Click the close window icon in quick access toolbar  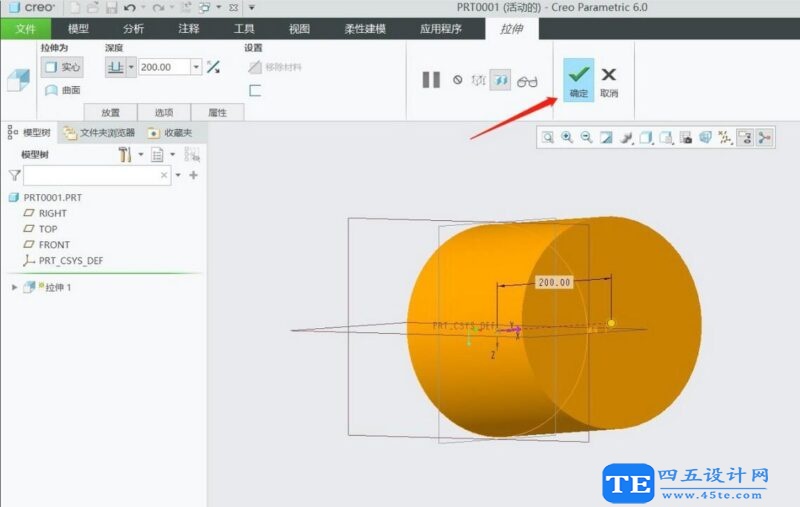pyautogui.click(x=234, y=8)
